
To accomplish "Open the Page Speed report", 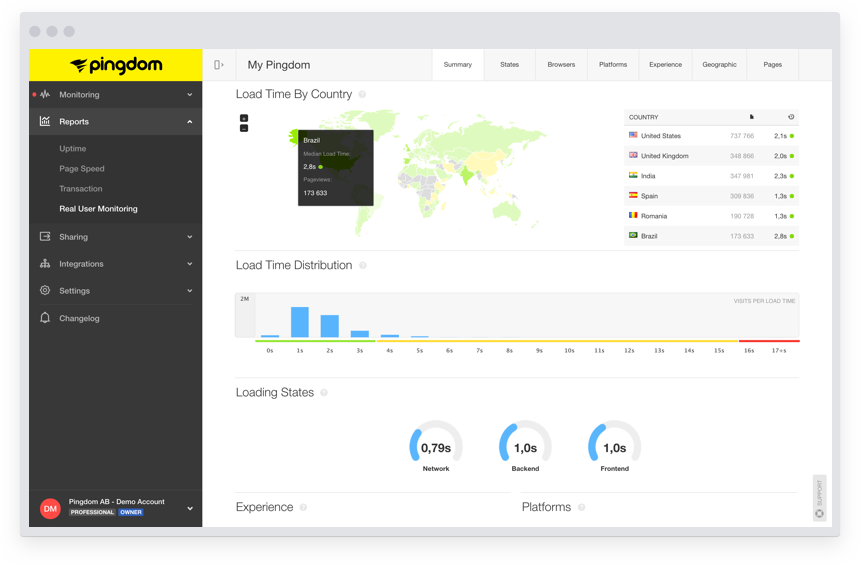I will (82, 168).
